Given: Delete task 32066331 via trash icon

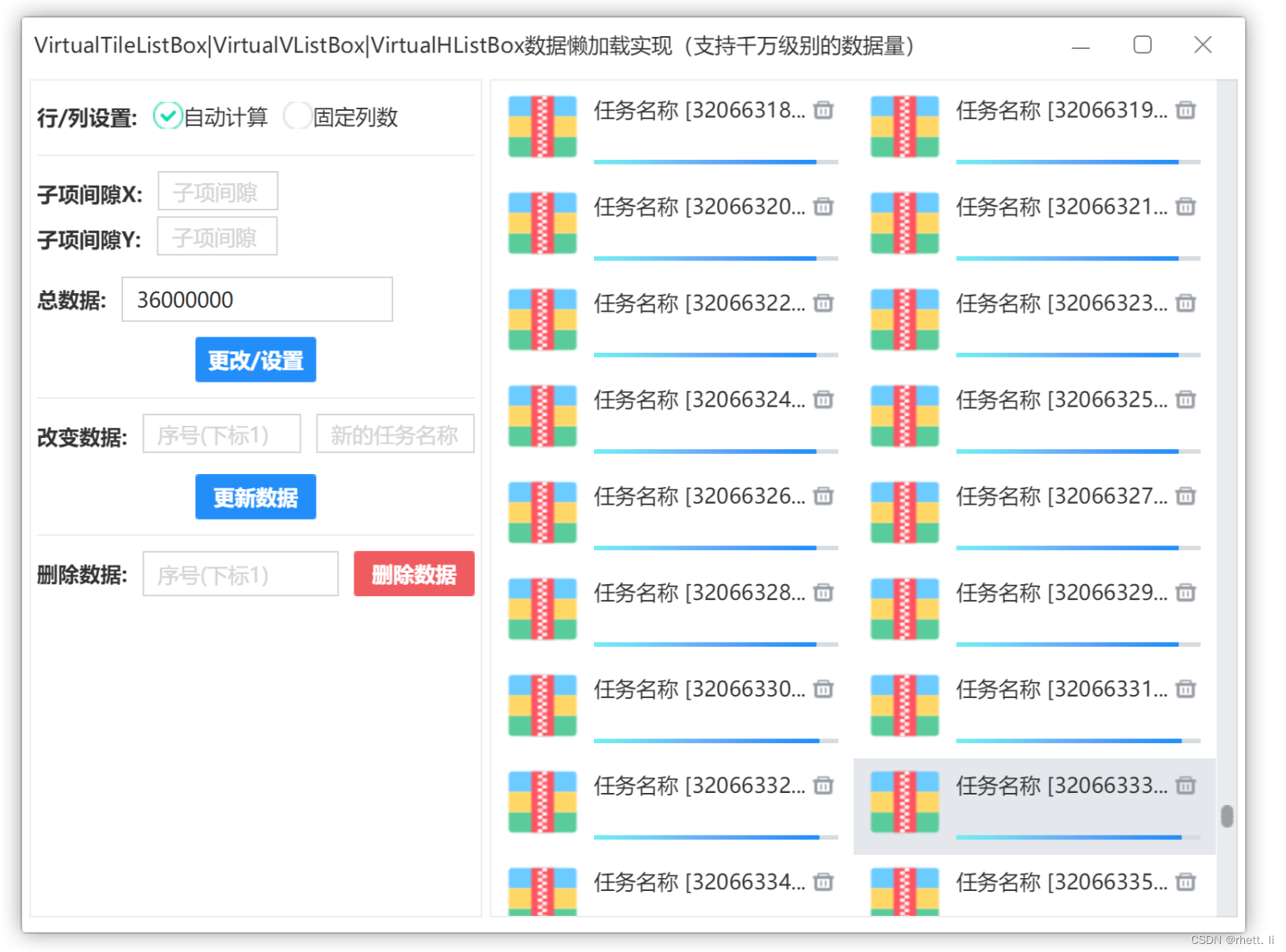Looking at the screenshot, I should click(1186, 688).
